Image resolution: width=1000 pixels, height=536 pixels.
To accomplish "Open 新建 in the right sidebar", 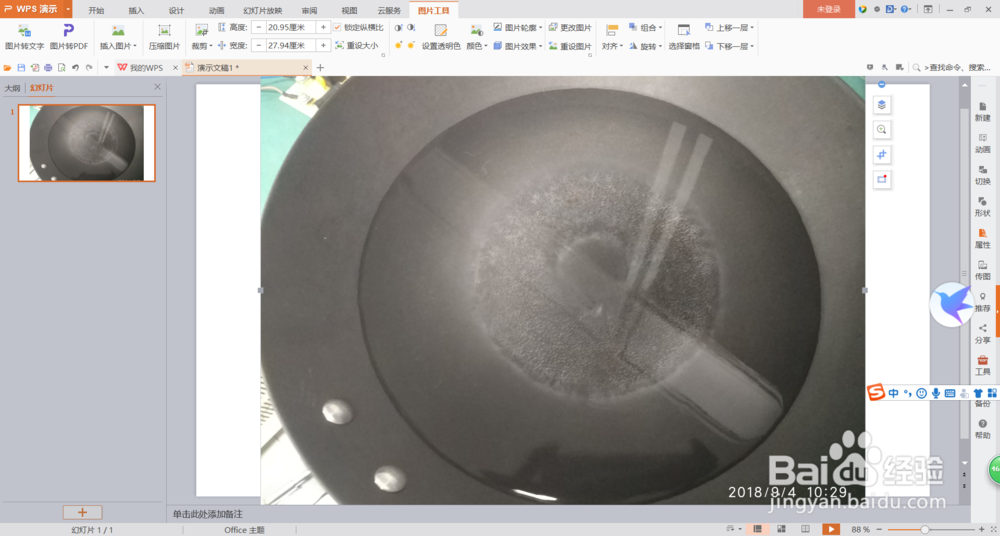I will (983, 112).
